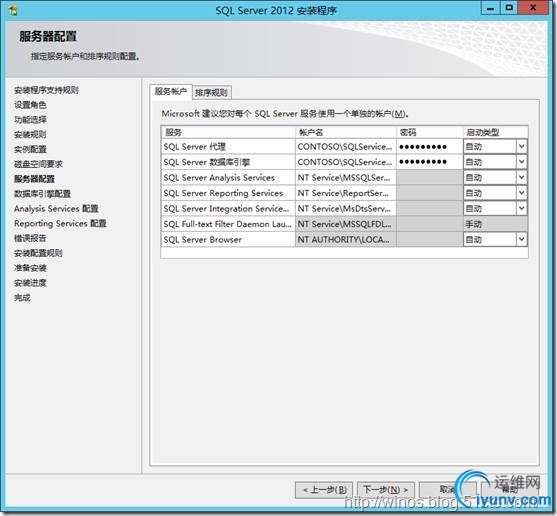Click 安装配置规则 step in sidebar
Screen dimensions: 557x516
[x=38, y=253]
